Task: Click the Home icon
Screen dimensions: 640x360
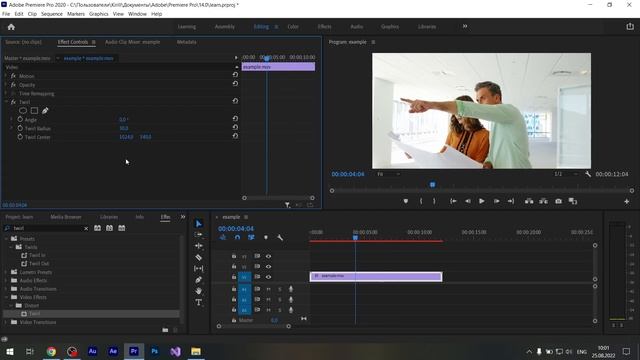Action: click(x=11, y=27)
